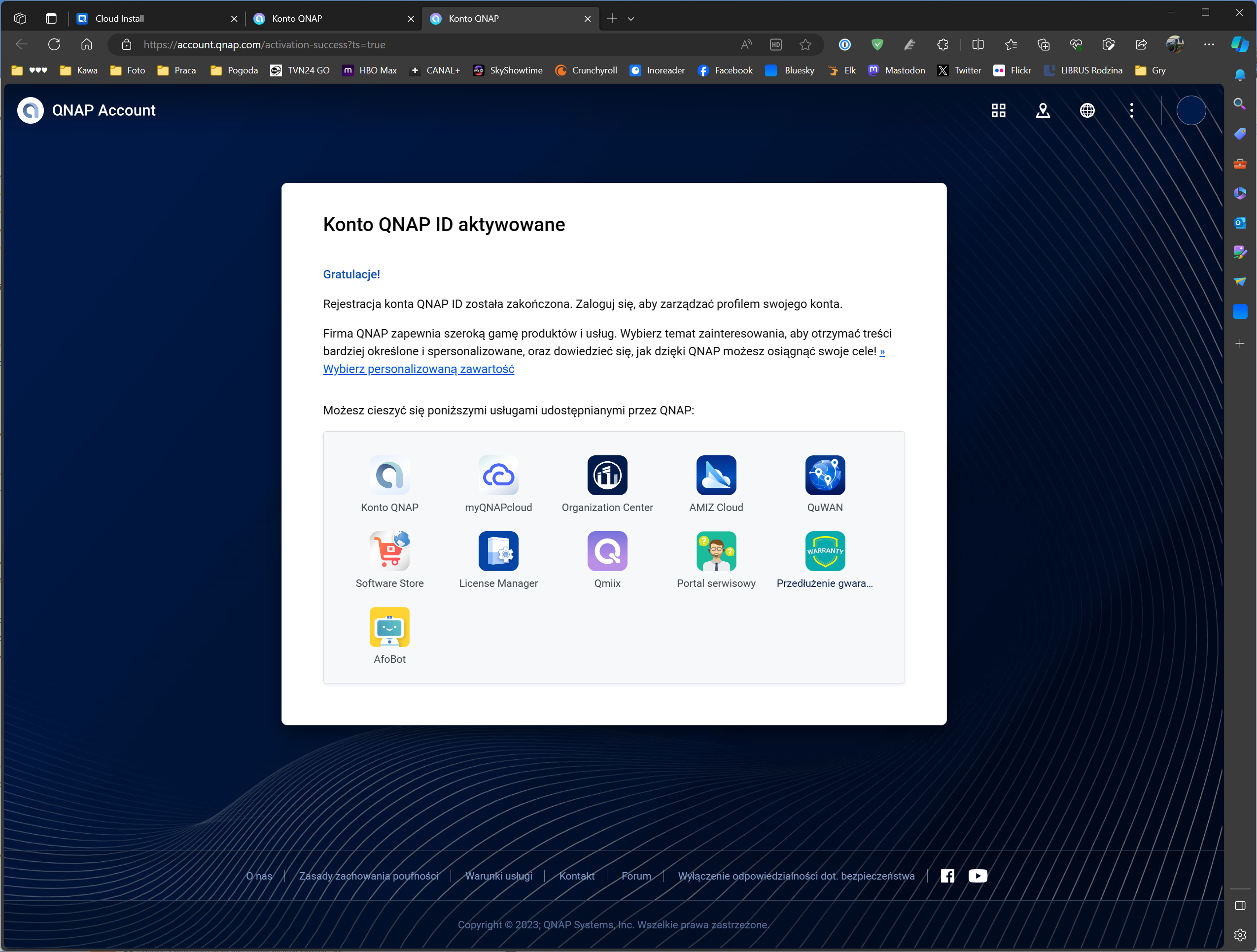Click Wybierz personalizowaną zawartość link
Screen dimensions: 1257x952
[x=418, y=369]
